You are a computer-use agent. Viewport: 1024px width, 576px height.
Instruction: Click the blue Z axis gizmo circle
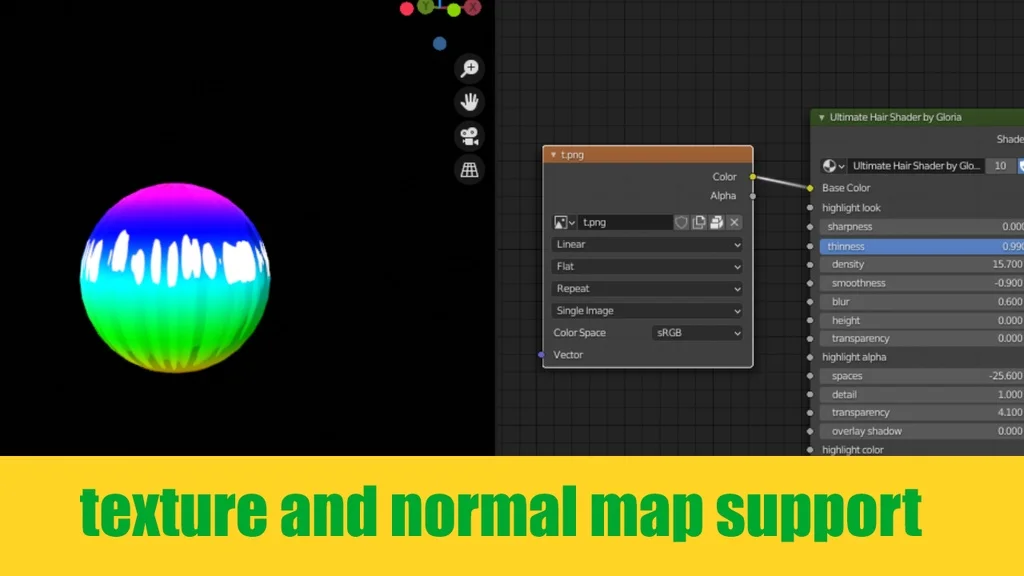coord(440,44)
